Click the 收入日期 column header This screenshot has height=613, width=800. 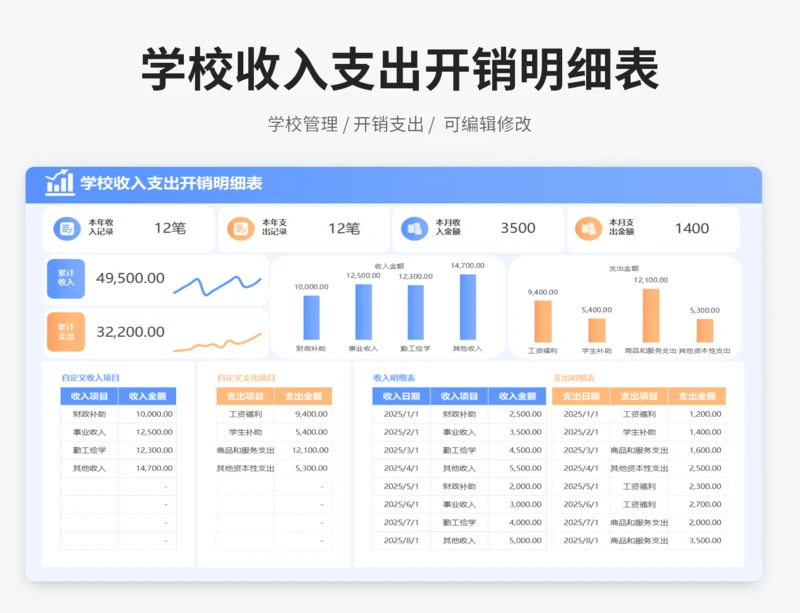coord(401,396)
